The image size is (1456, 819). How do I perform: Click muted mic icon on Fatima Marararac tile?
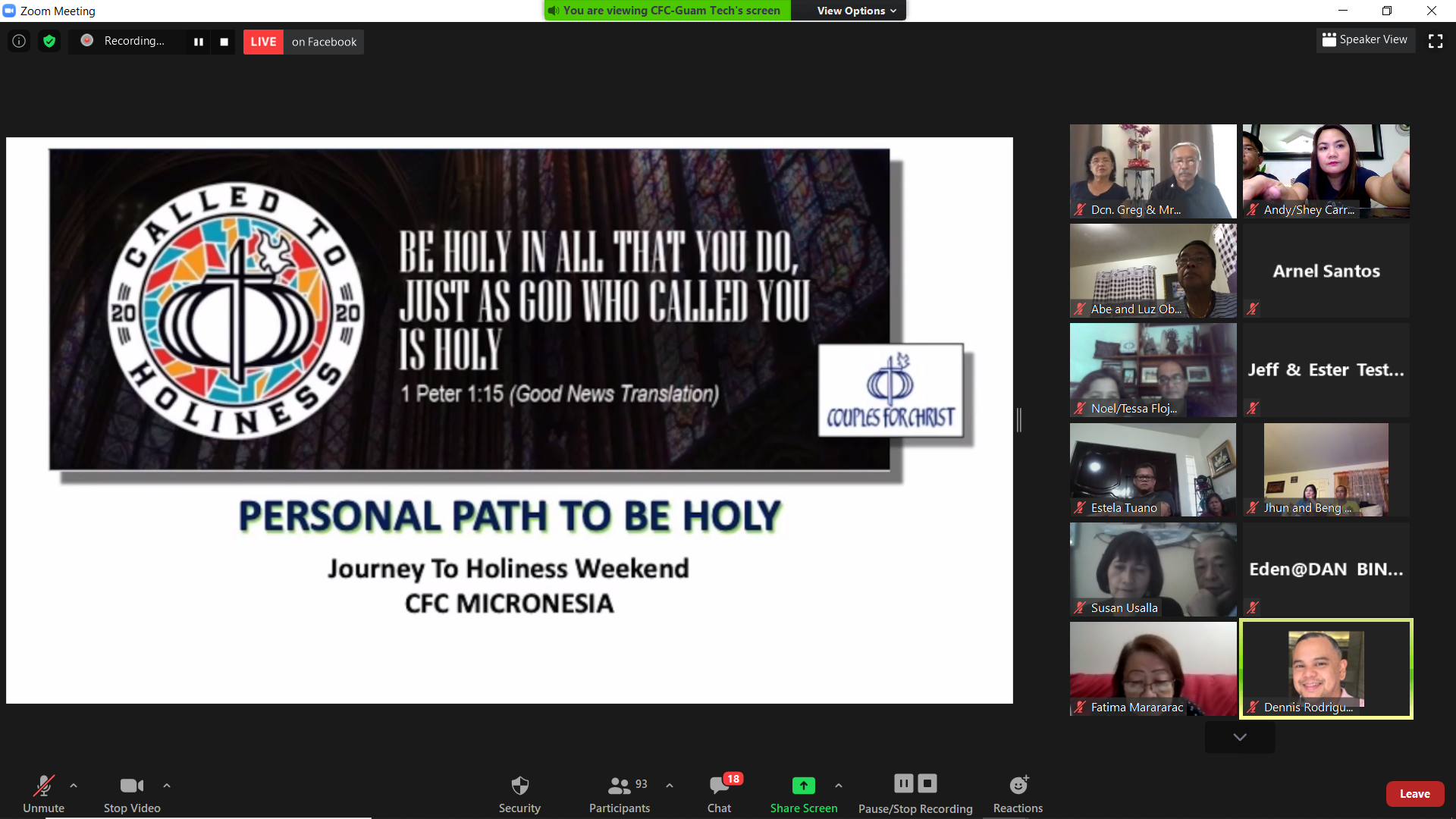[x=1080, y=707]
